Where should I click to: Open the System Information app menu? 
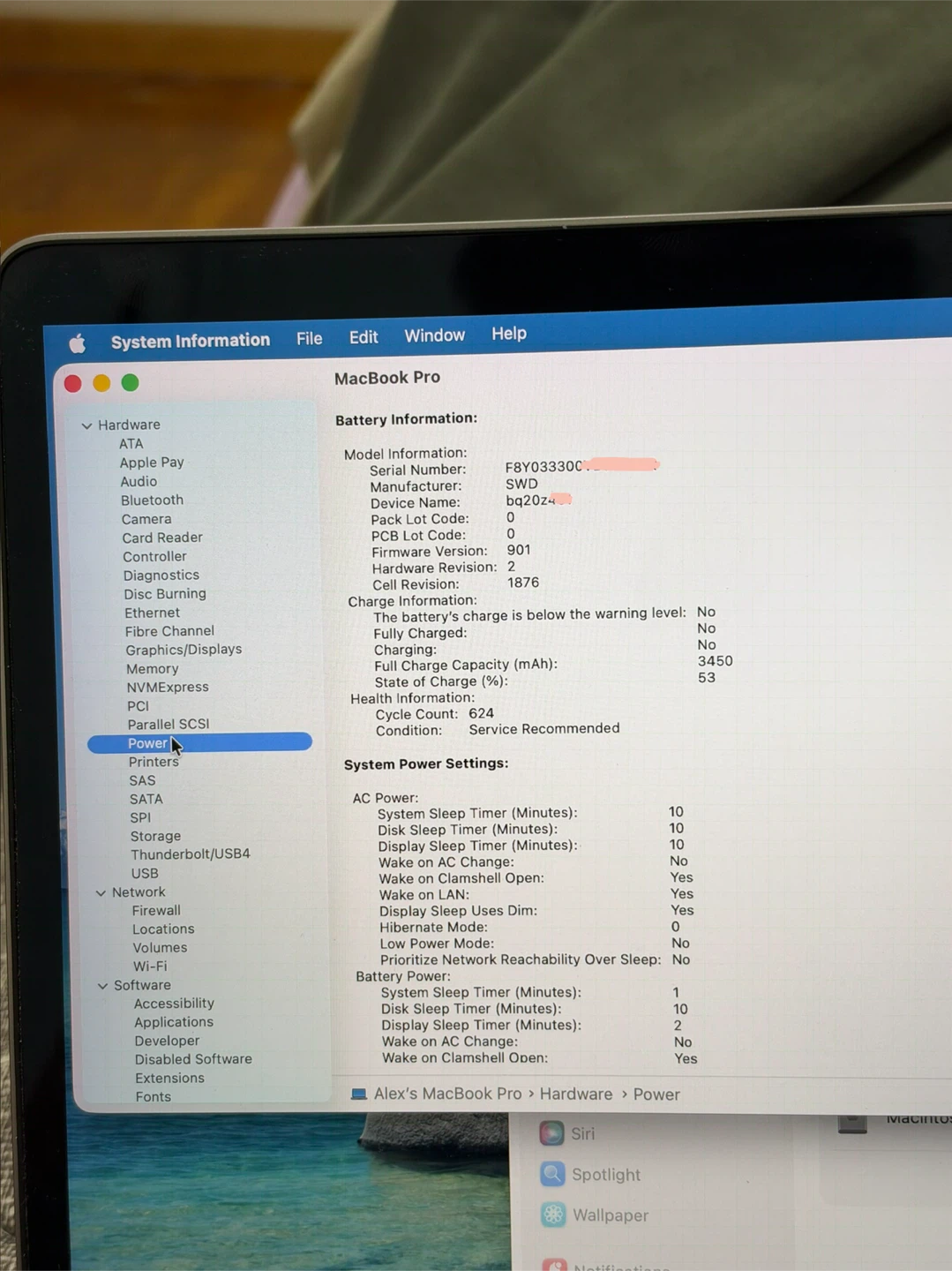pyautogui.click(x=191, y=341)
